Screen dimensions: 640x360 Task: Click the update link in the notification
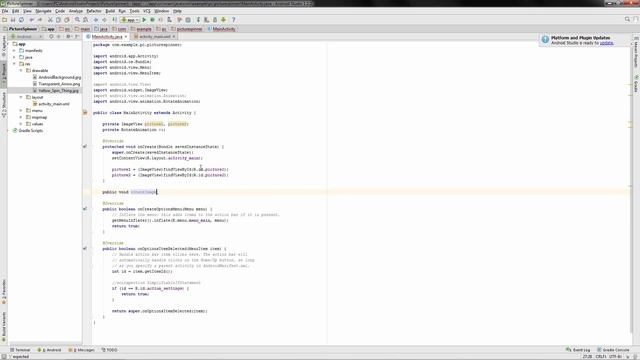(607, 43)
